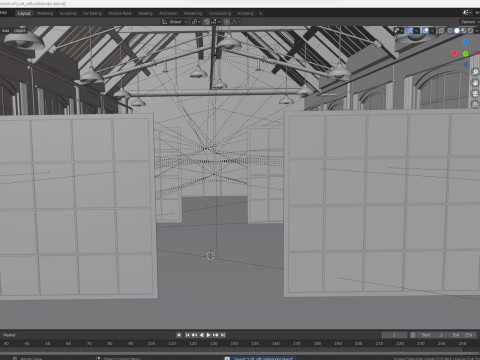The image size is (480, 360).
Task: Toggle X-Ray mode
Action: 441,31
